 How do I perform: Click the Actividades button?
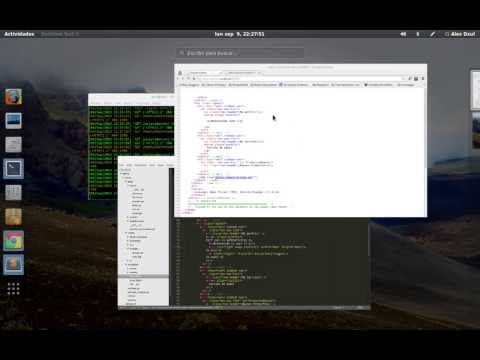point(19,34)
